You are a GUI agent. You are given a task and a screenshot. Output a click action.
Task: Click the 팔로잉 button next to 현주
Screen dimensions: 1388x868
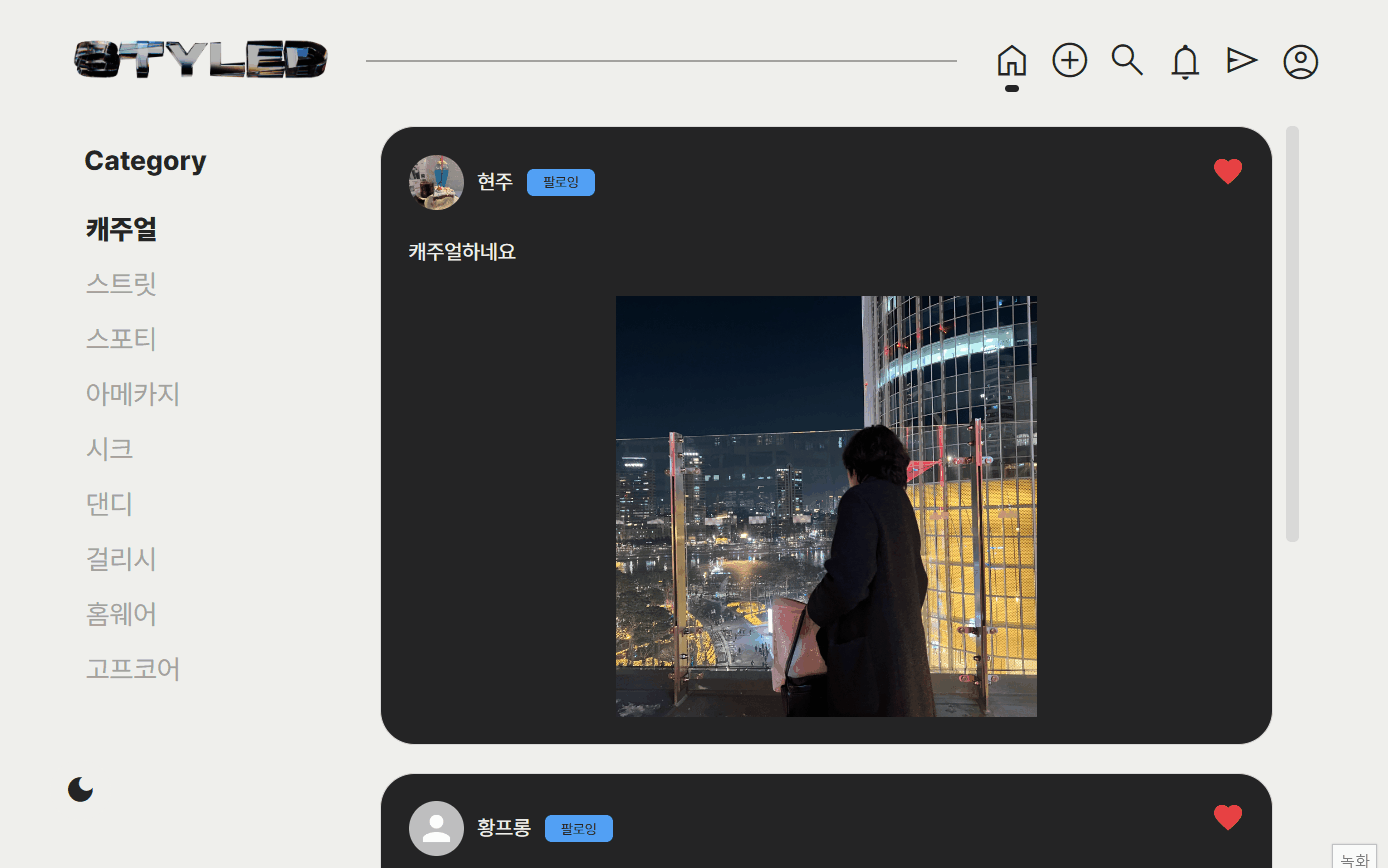pos(561,182)
